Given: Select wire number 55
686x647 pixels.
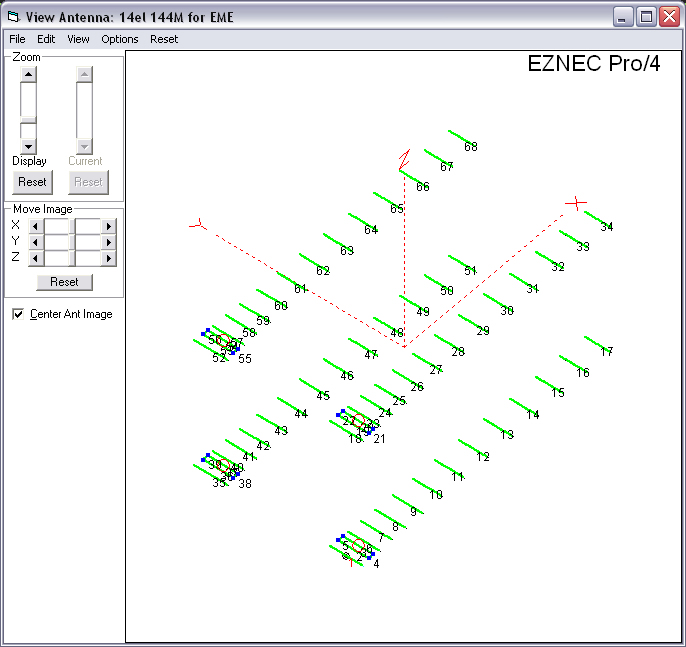Looking at the screenshot, I should coord(245,359).
